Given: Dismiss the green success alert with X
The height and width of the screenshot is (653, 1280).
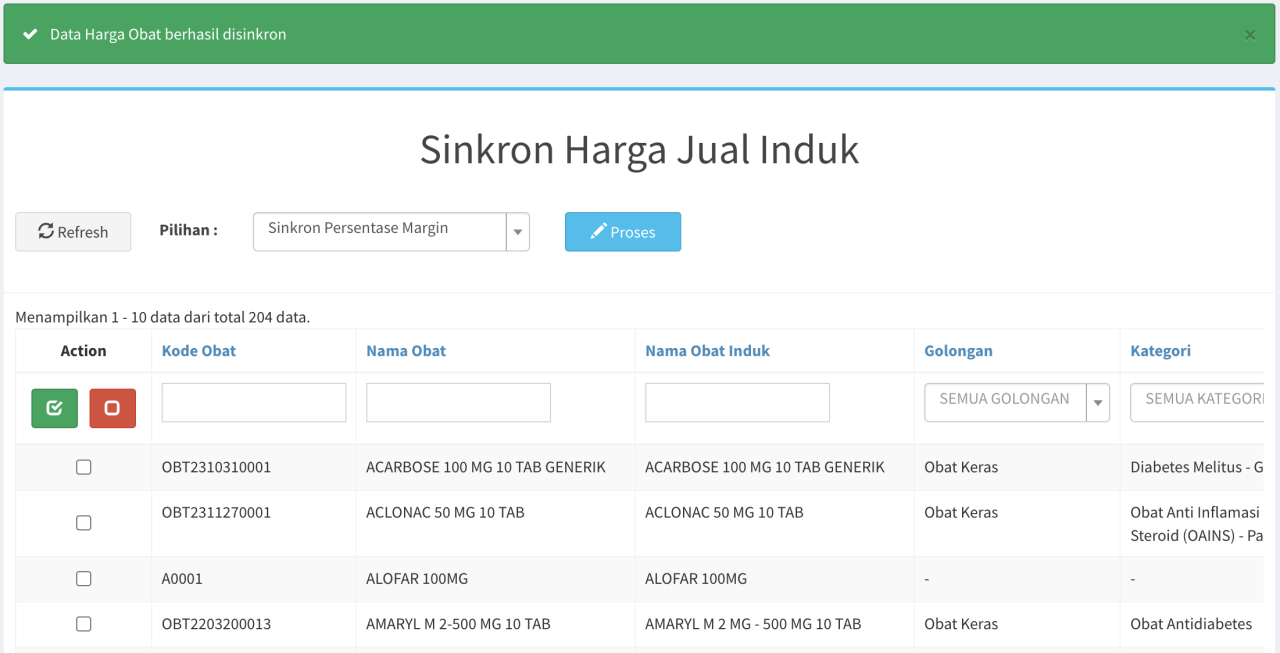Looking at the screenshot, I should coord(1249,35).
